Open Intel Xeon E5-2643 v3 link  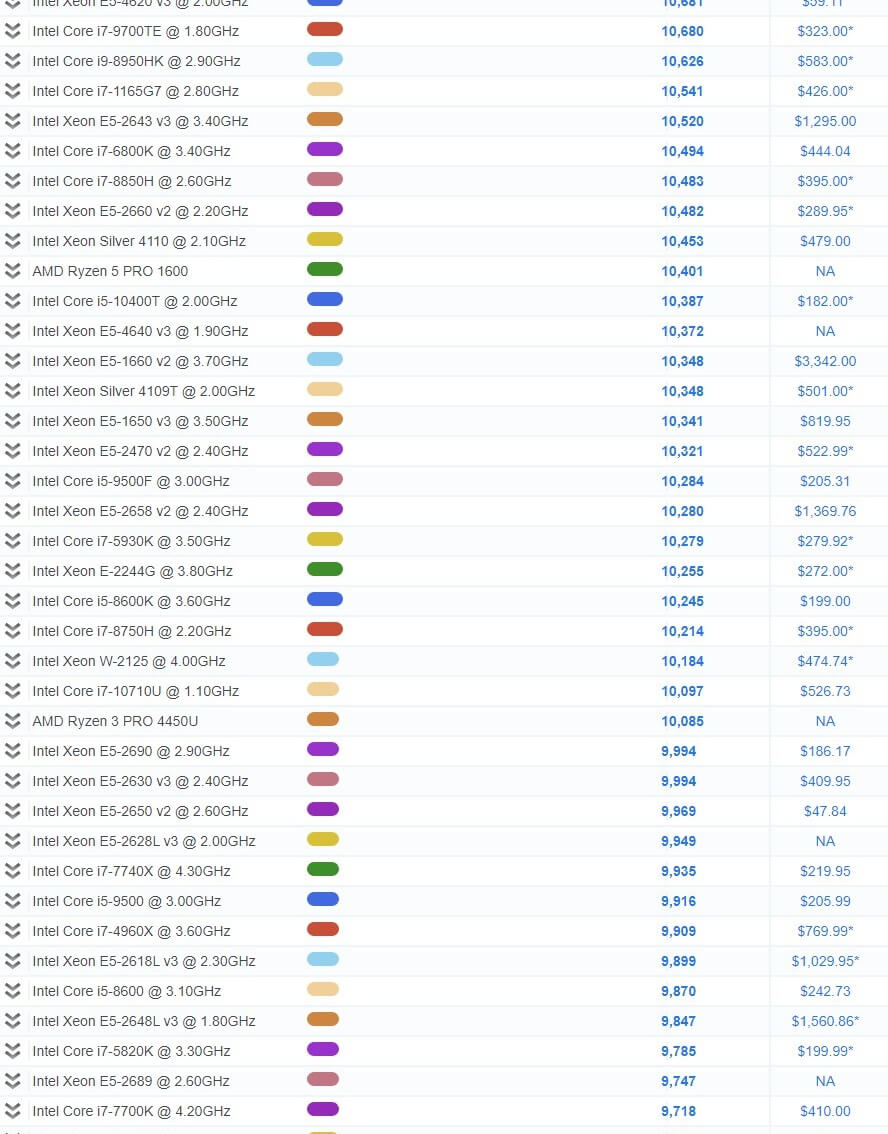pyautogui.click(x=140, y=121)
